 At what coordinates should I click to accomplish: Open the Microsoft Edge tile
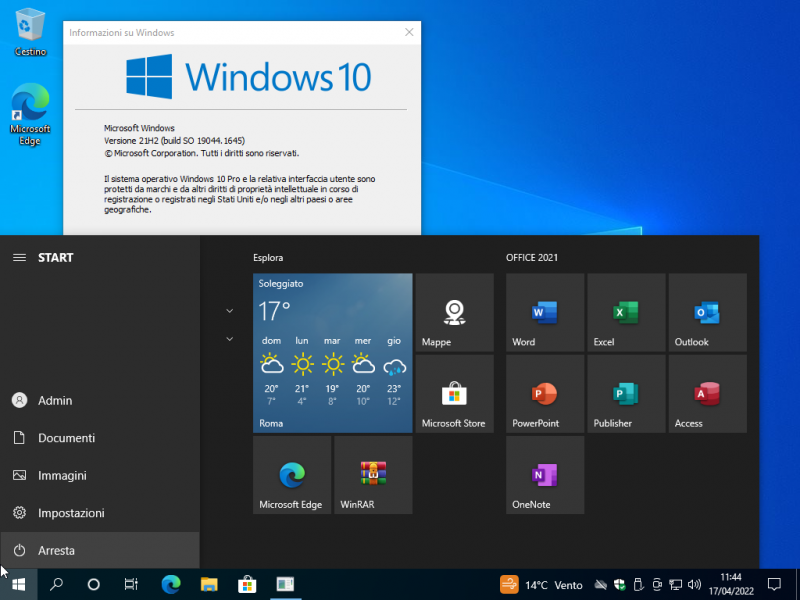tap(290, 475)
